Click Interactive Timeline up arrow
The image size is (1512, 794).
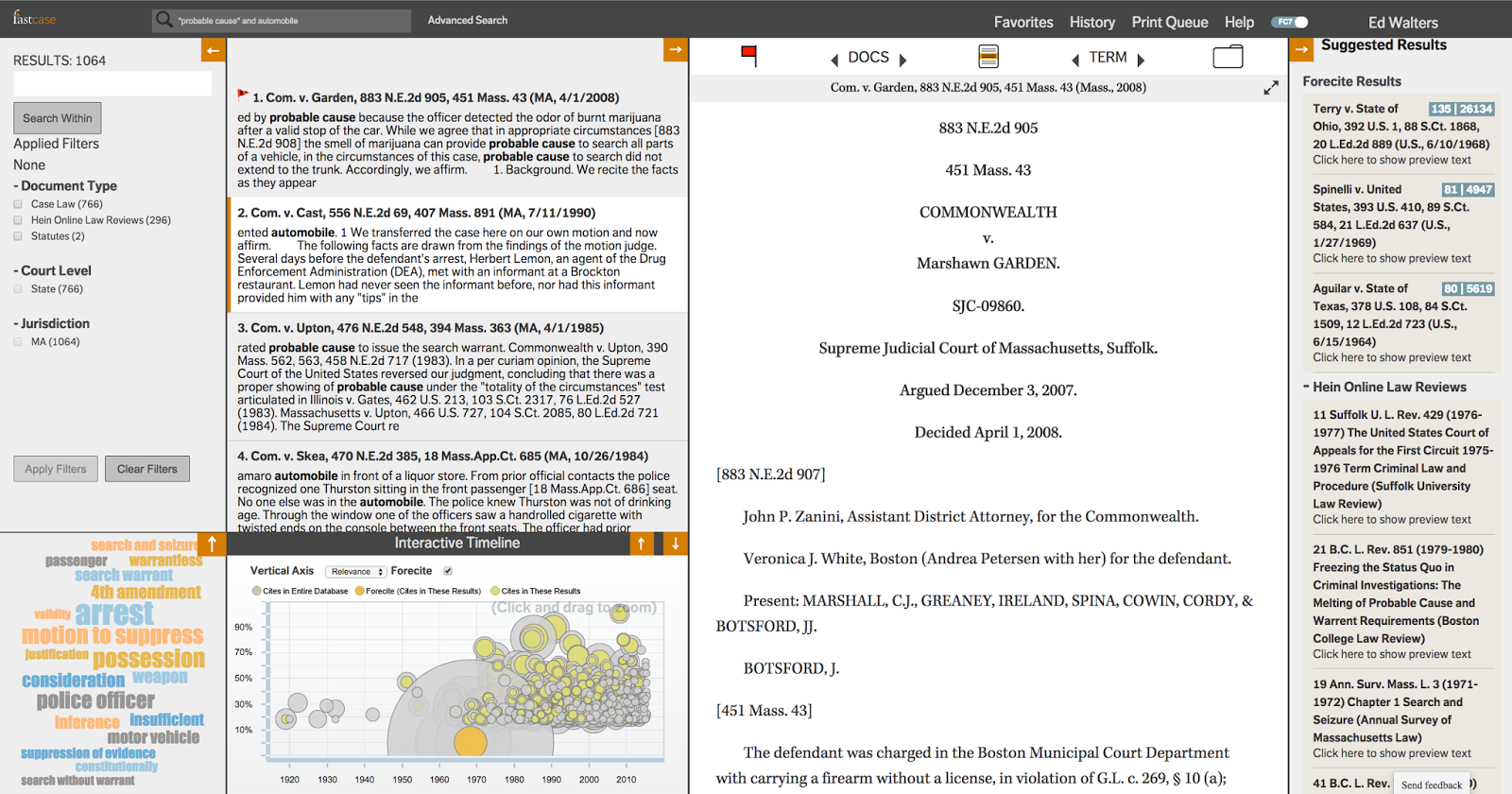642,544
